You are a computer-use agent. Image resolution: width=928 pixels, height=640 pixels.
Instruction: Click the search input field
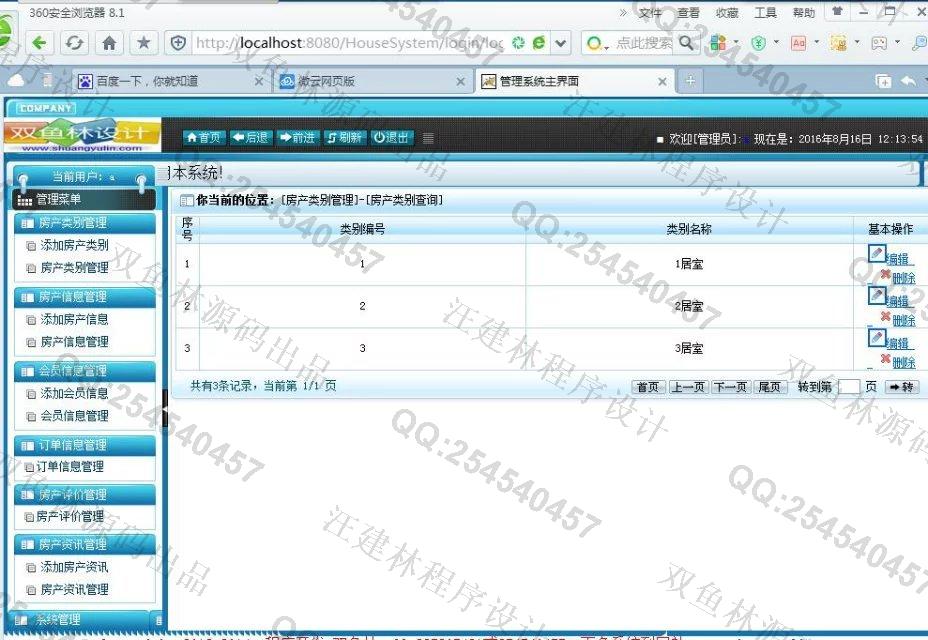click(644, 43)
